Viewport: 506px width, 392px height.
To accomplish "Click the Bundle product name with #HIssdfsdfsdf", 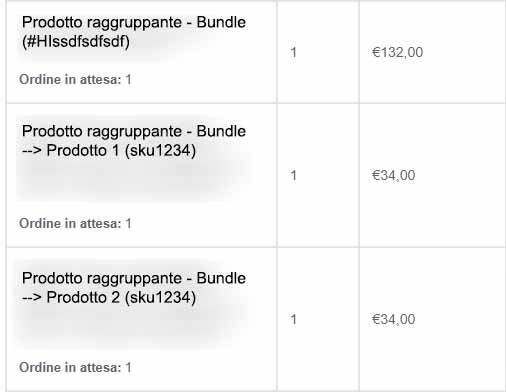I will coord(134,32).
